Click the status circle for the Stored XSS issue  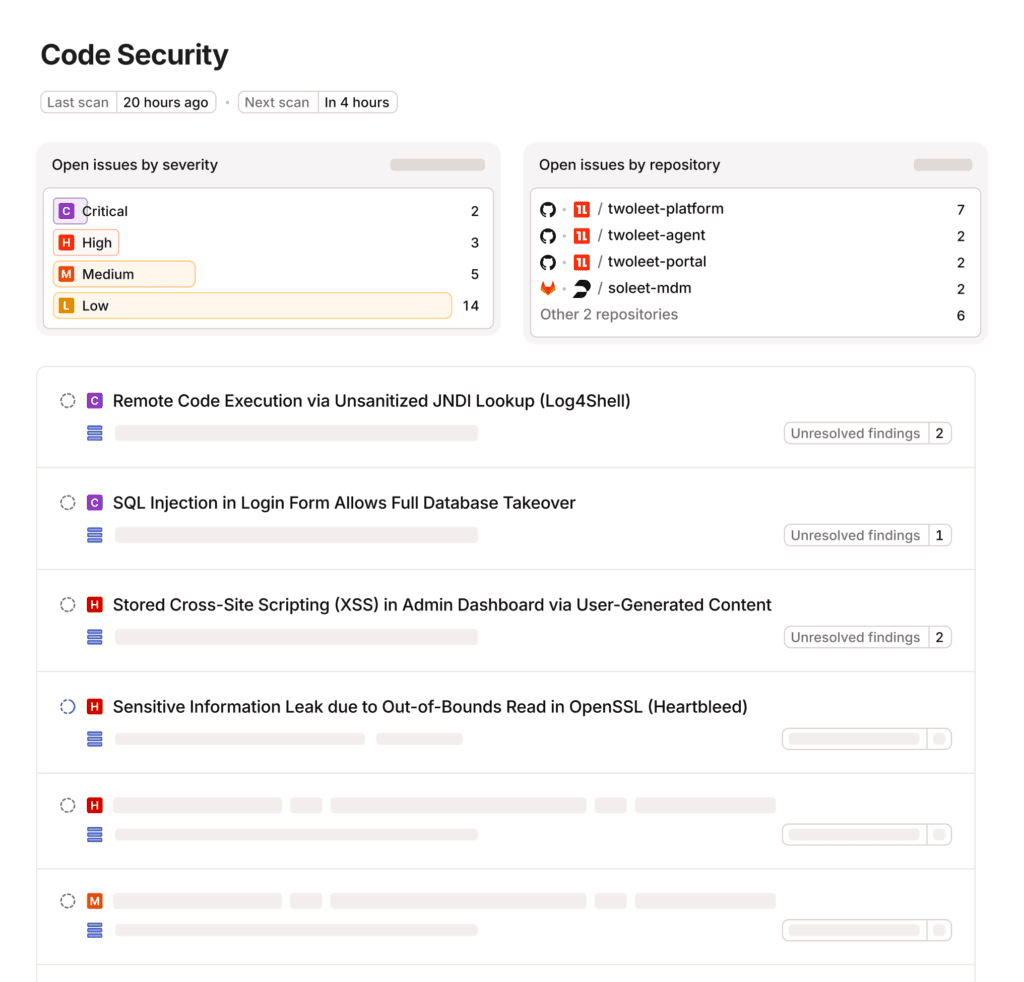click(x=68, y=605)
